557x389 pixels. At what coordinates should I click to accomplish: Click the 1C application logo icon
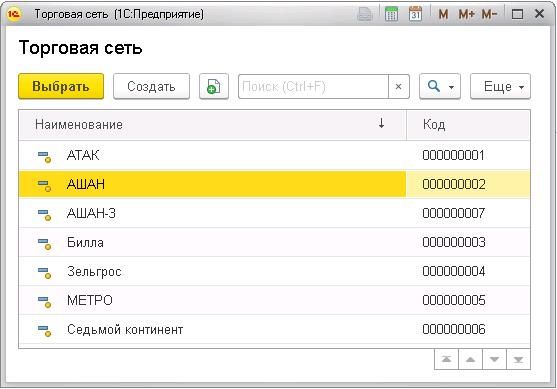pos(15,14)
